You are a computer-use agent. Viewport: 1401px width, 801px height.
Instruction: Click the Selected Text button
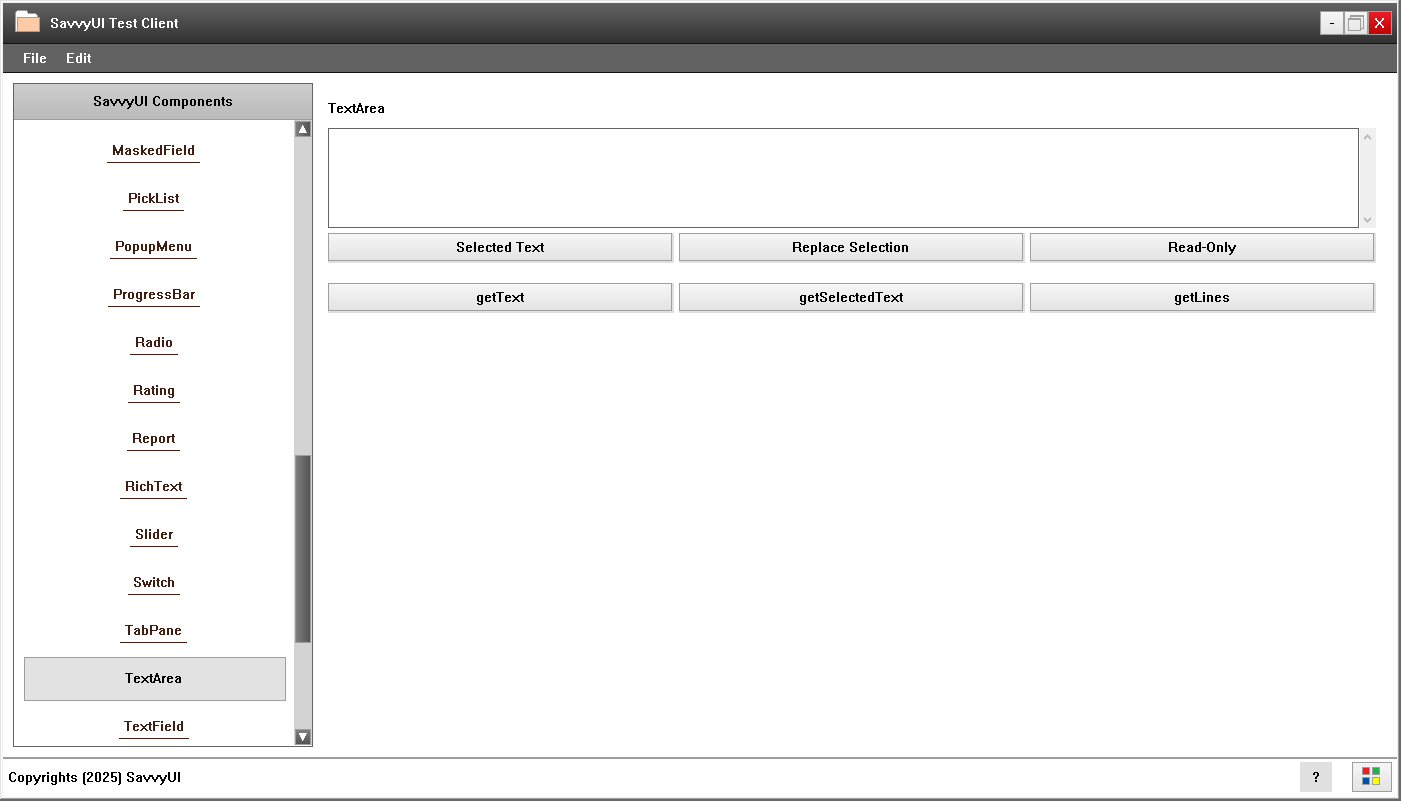tap(499, 247)
